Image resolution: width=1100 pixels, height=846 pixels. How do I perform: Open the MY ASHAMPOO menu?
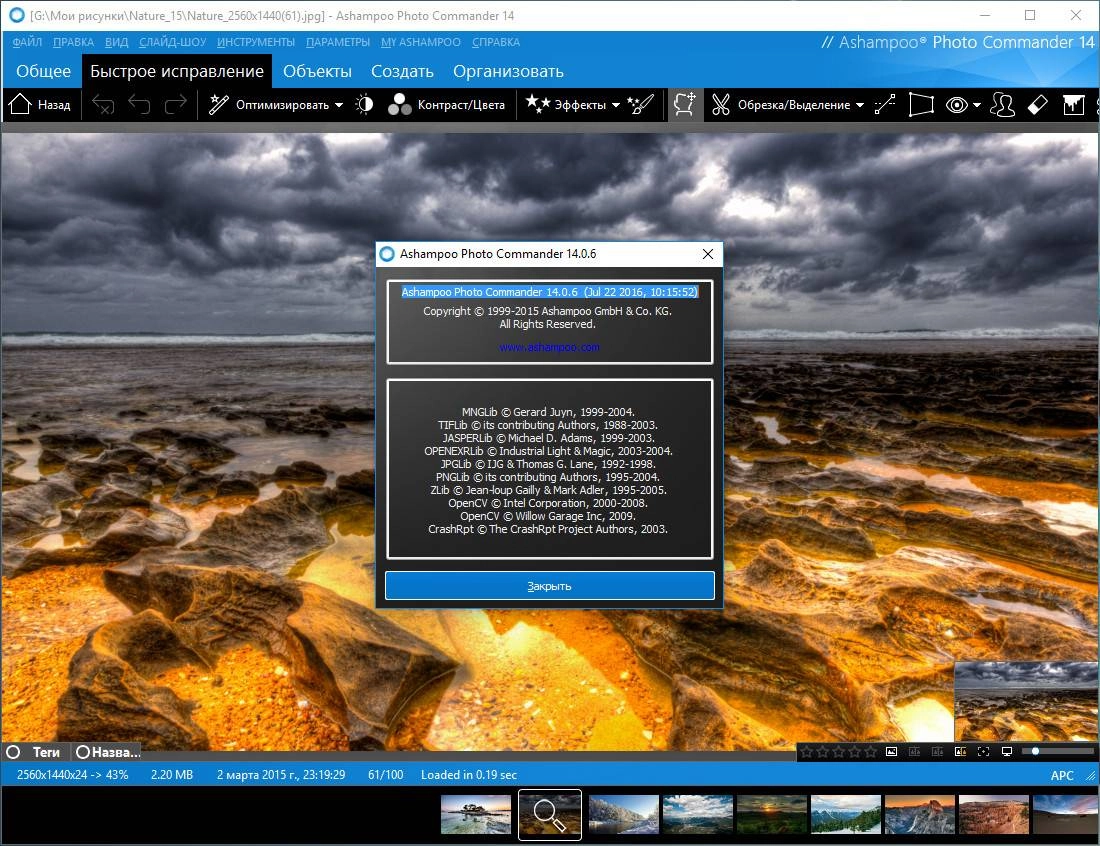point(421,42)
